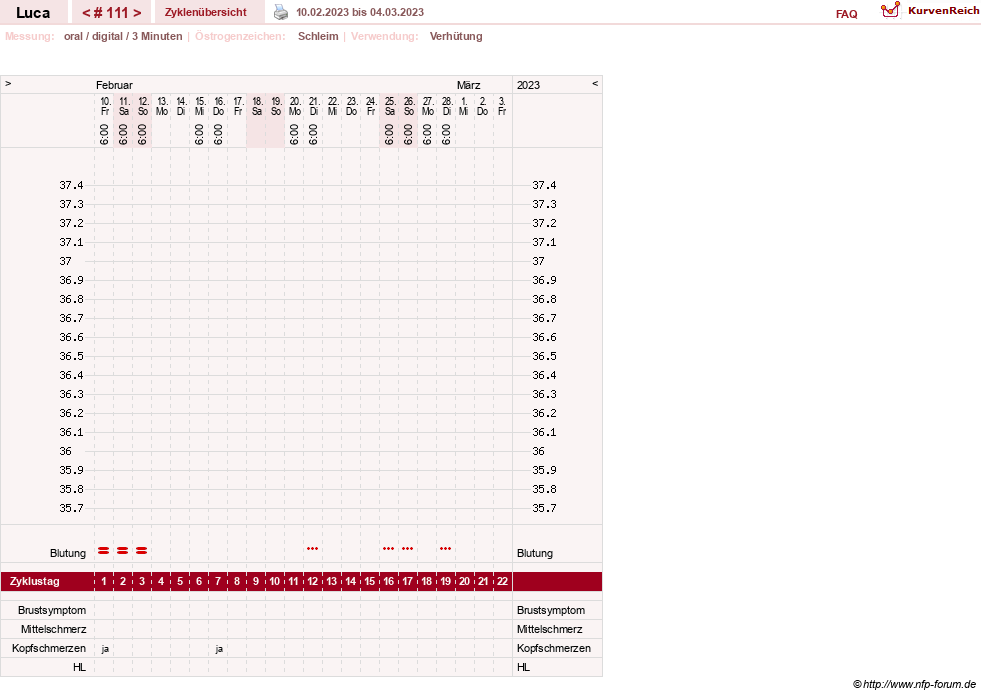Click the left 'Kopfschmerzen' row label
Image resolution: width=981 pixels, height=696 pixels.
49,648
